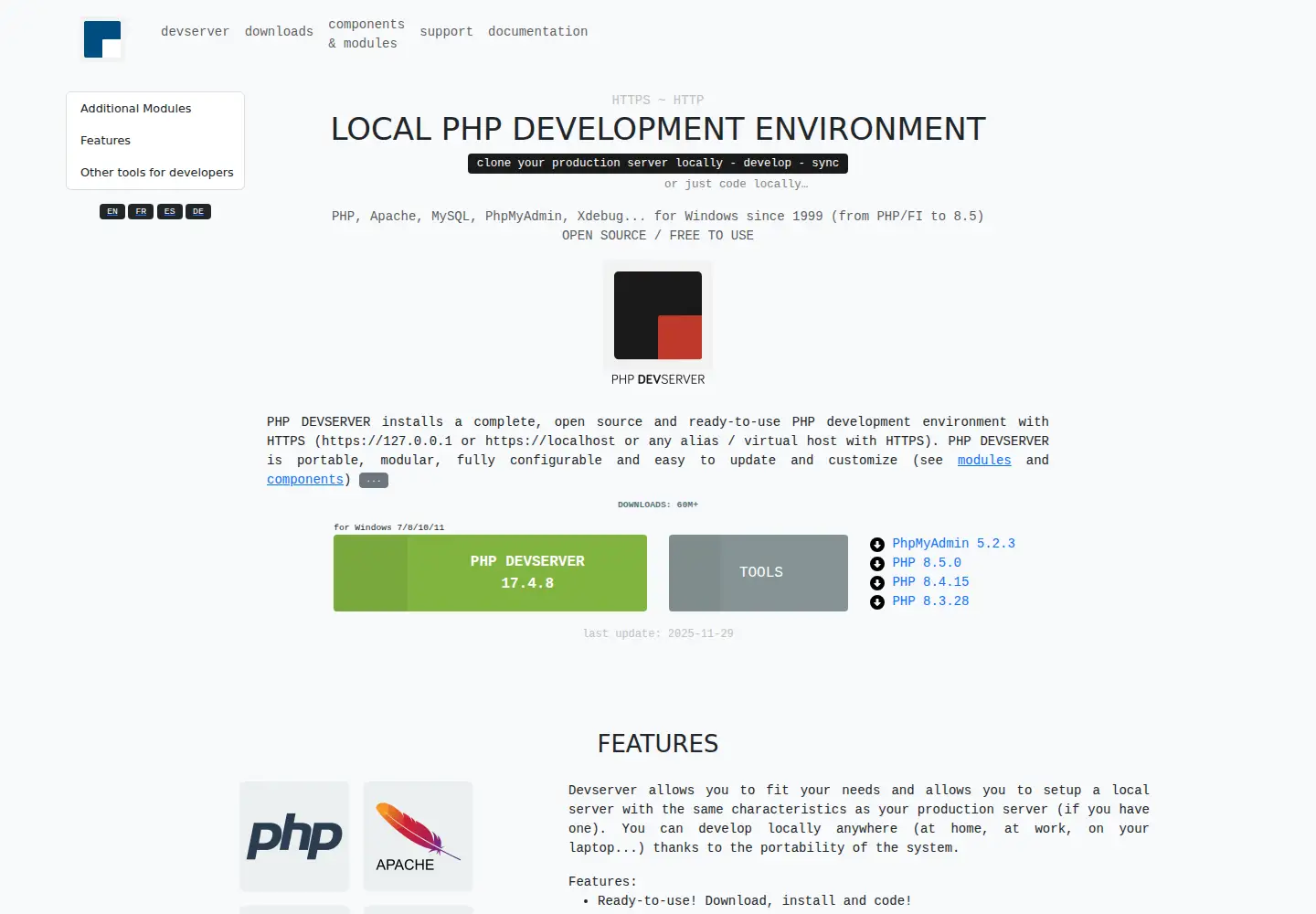
Task: Click the FEATURES section heading
Action: click(658, 743)
